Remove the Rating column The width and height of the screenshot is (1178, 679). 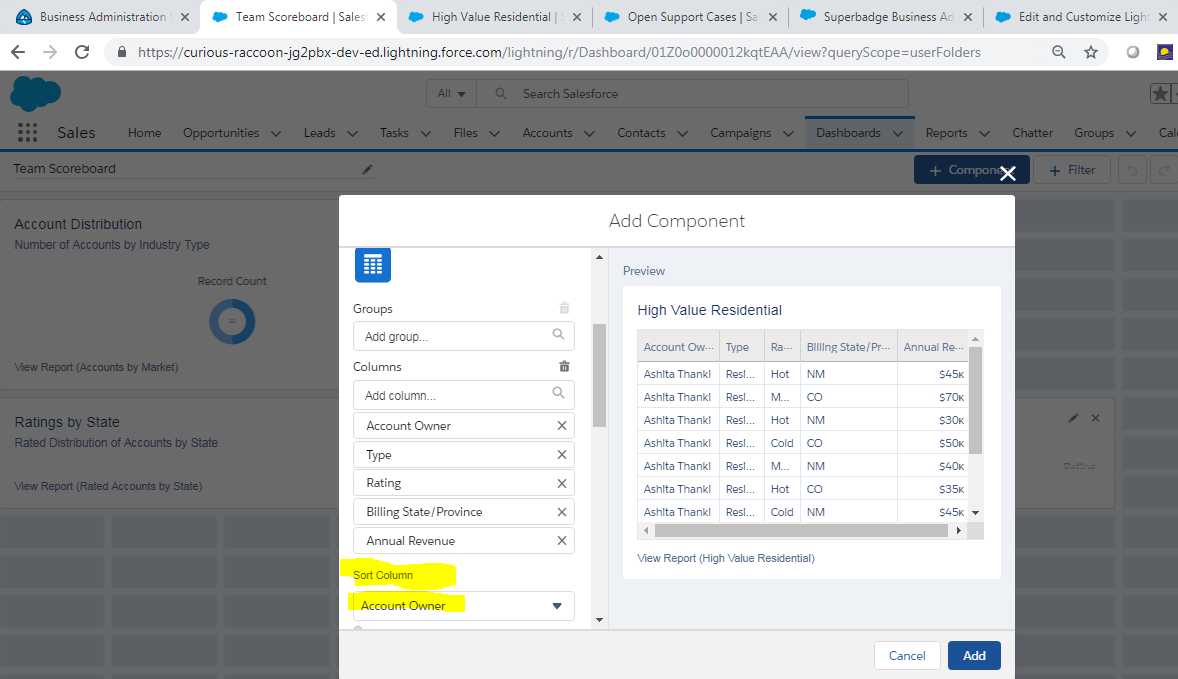[x=561, y=483]
